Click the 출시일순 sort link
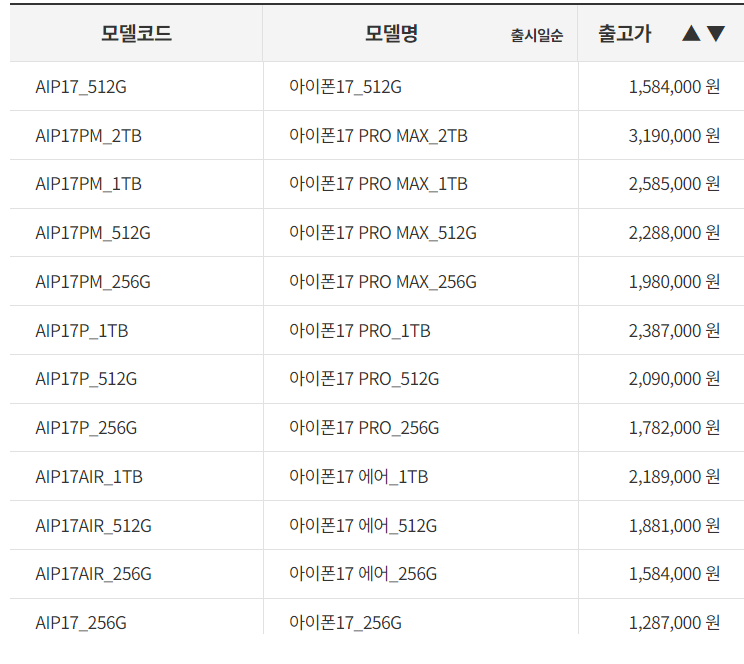This screenshot has width=744, height=664. pyautogui.click(x=536, y=35)
